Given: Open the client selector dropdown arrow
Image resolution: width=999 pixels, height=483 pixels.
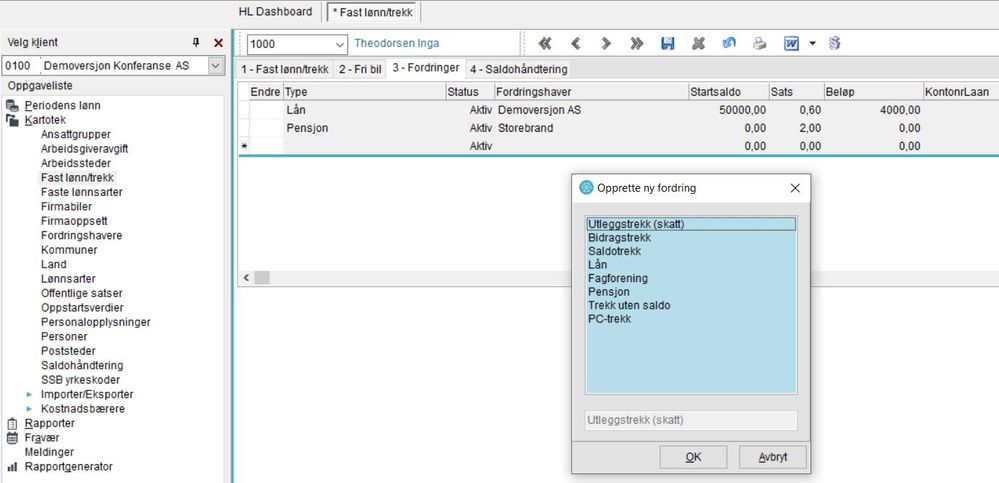Looking at the screenshot, I should coord(217,65).
